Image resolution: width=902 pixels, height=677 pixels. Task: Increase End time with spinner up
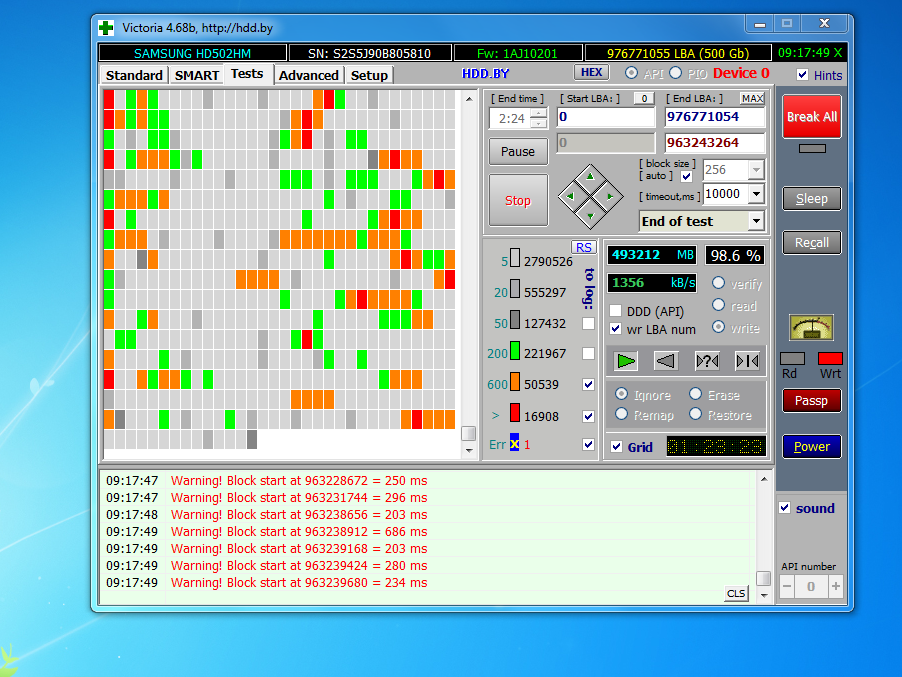tap(539, 113)
